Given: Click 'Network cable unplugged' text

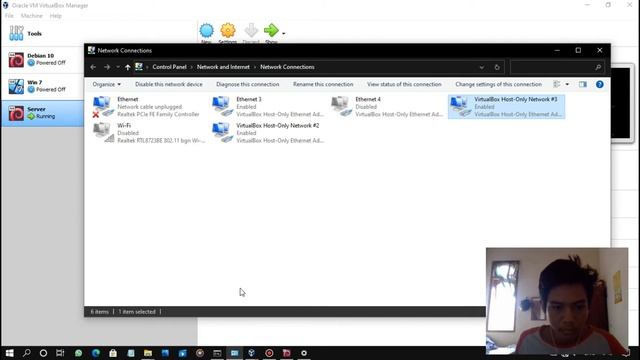Looking at the screenshot, I should click(x=149, y=107).
